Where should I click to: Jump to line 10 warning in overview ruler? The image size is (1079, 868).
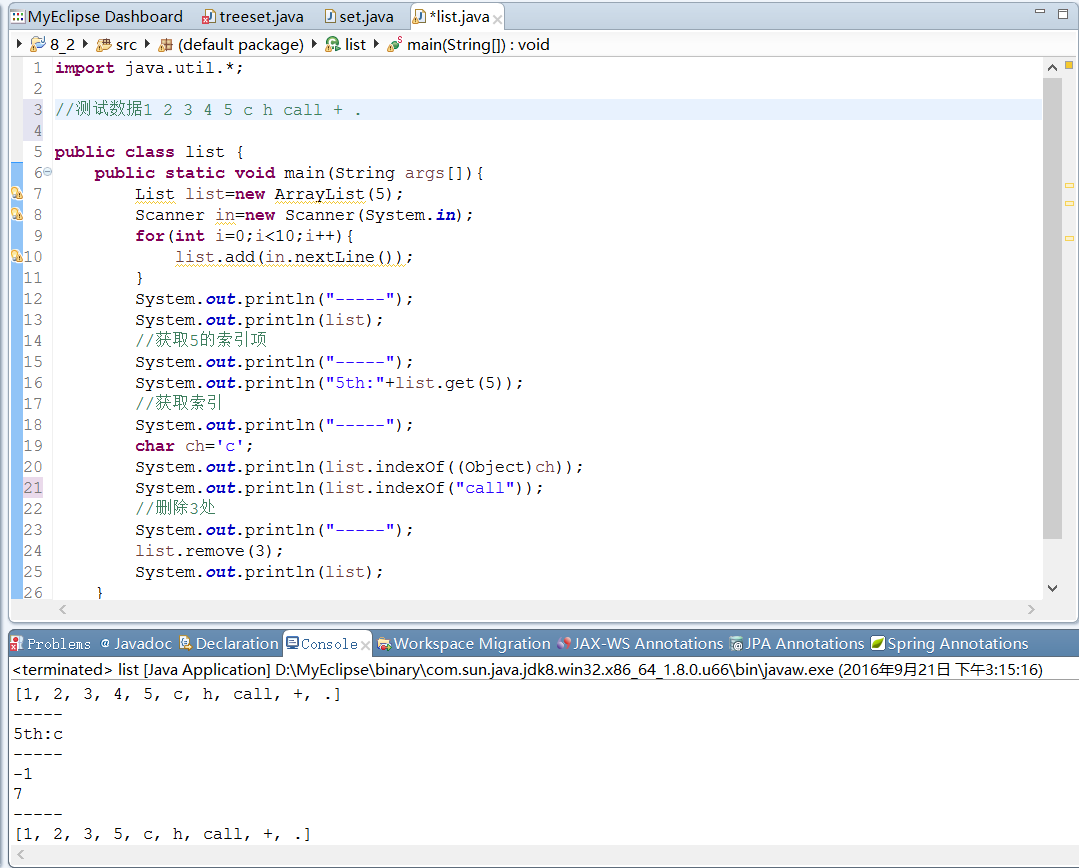1069,238
